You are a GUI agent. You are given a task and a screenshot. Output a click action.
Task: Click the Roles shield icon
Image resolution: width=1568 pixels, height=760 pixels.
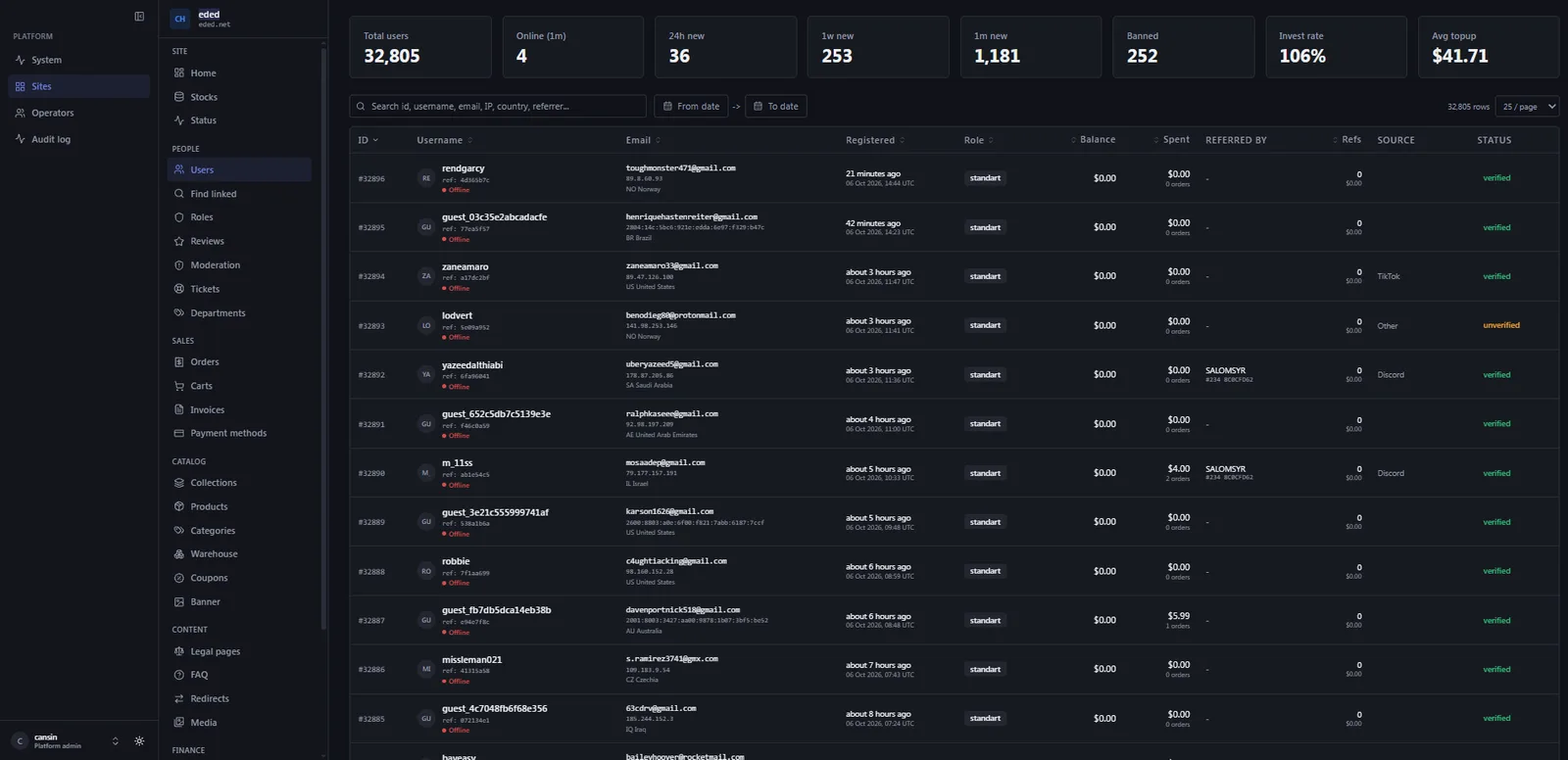click(179, 217)
